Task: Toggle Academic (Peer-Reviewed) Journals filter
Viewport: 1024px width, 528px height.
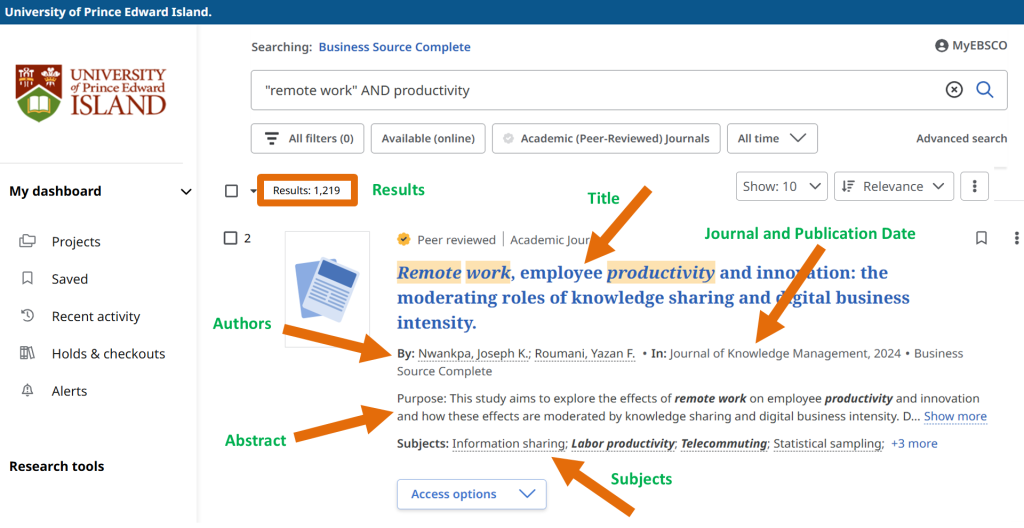Action: pyautogui.click(x=606, y=139)
